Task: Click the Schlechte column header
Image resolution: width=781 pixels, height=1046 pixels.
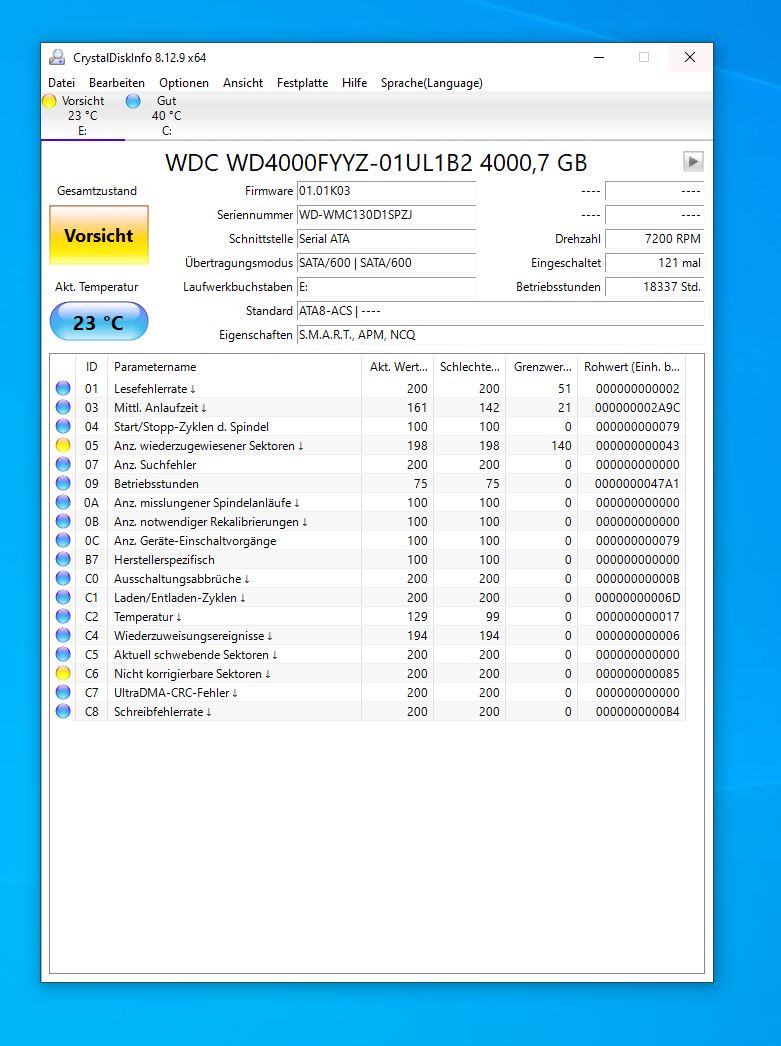Action: [470, 367]
